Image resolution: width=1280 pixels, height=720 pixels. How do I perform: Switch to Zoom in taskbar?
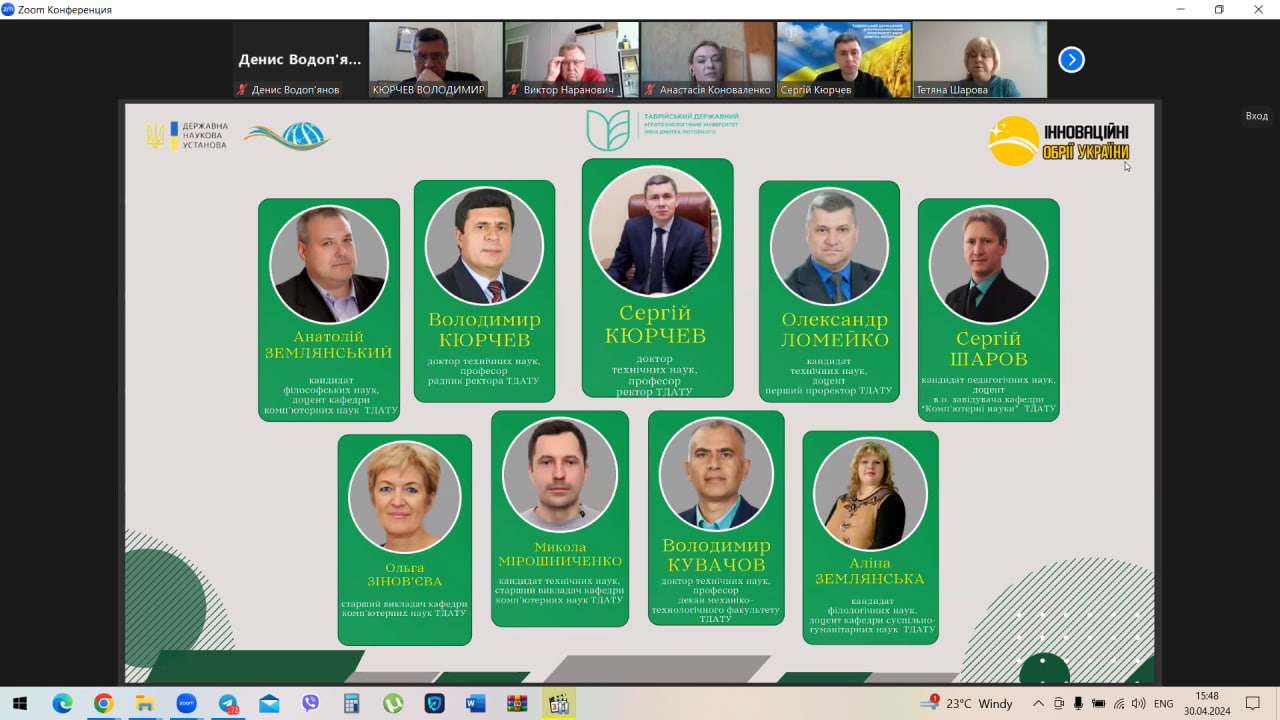click(x=186, y=703)
